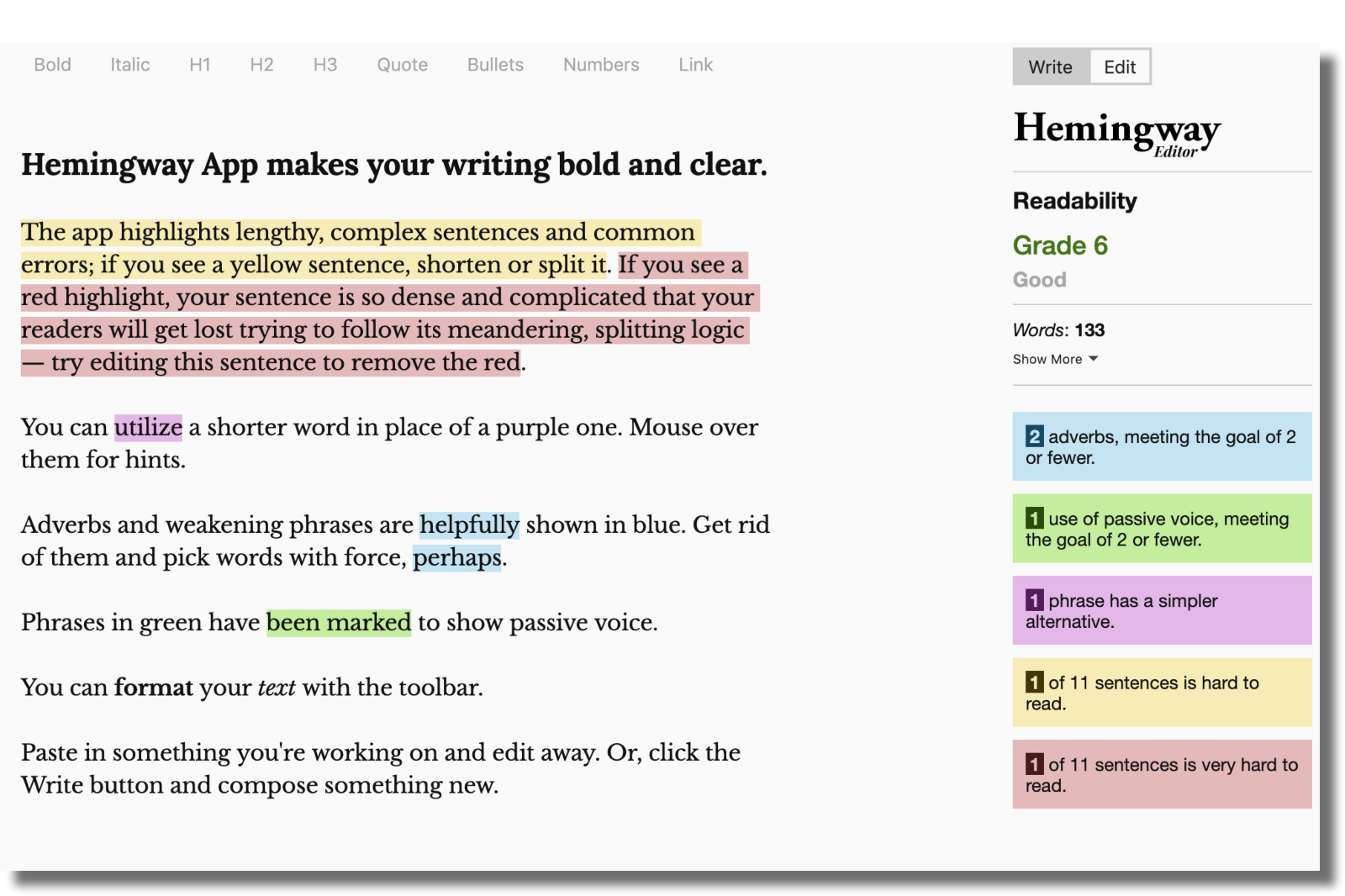Set heading level H1

tap(200, 65)
